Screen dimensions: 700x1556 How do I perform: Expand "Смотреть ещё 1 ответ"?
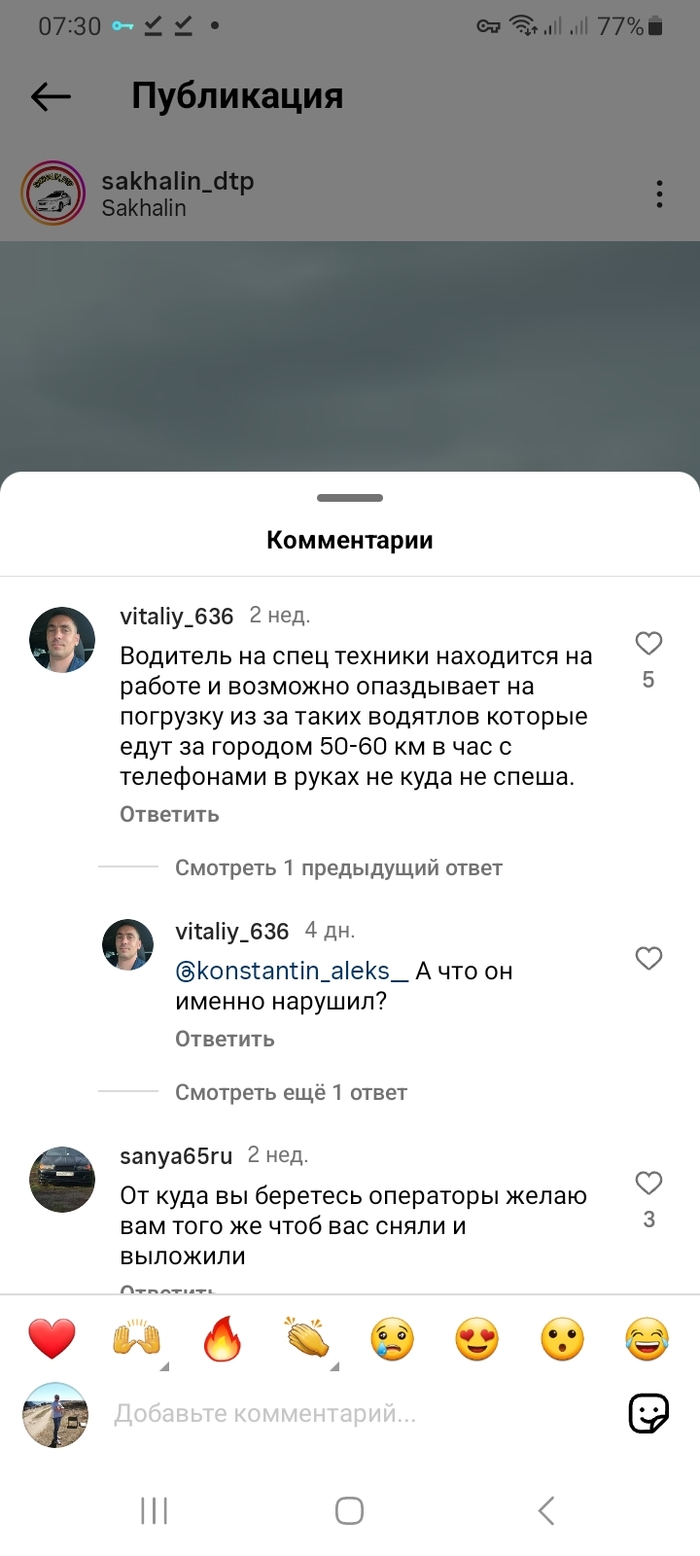click(x=291, y=1092)
